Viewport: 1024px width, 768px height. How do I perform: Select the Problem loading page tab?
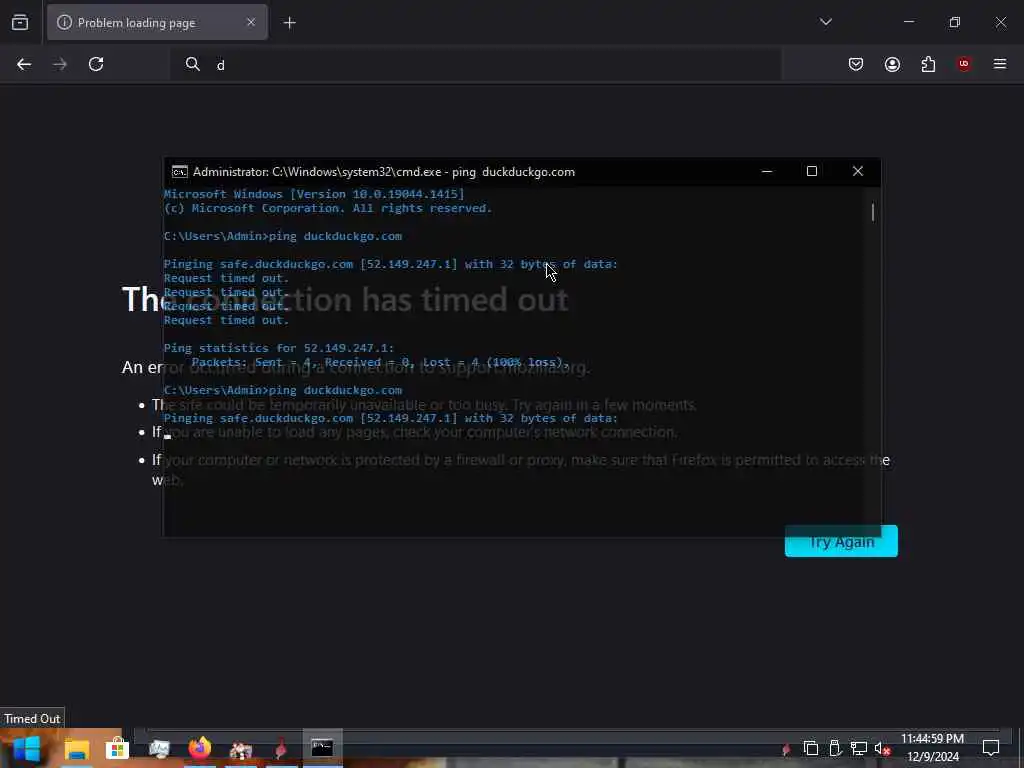click(157, 23)
